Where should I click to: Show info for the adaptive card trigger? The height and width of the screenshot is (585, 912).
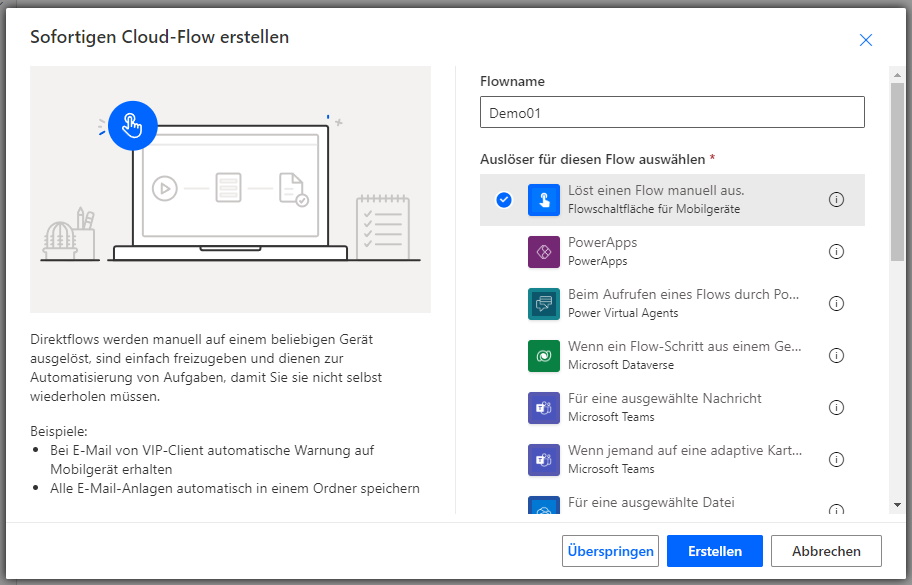click(836, 460)
